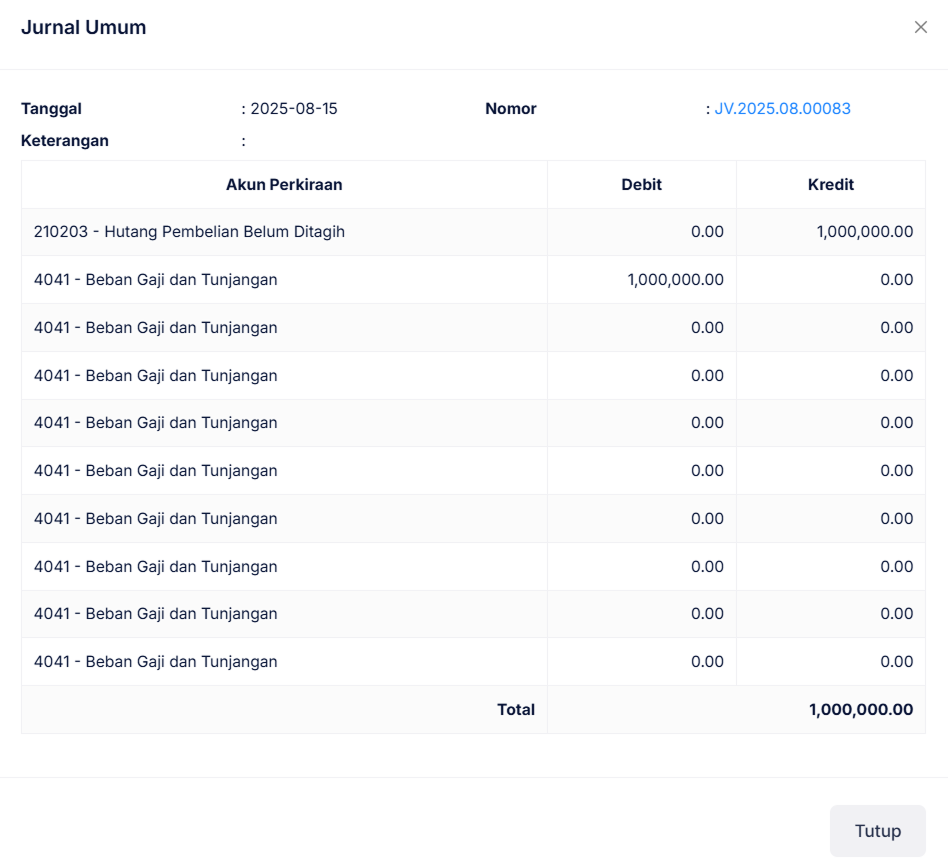Click the Debit column header
This screenshot has width=948, height=868.
tap(641, 185)
